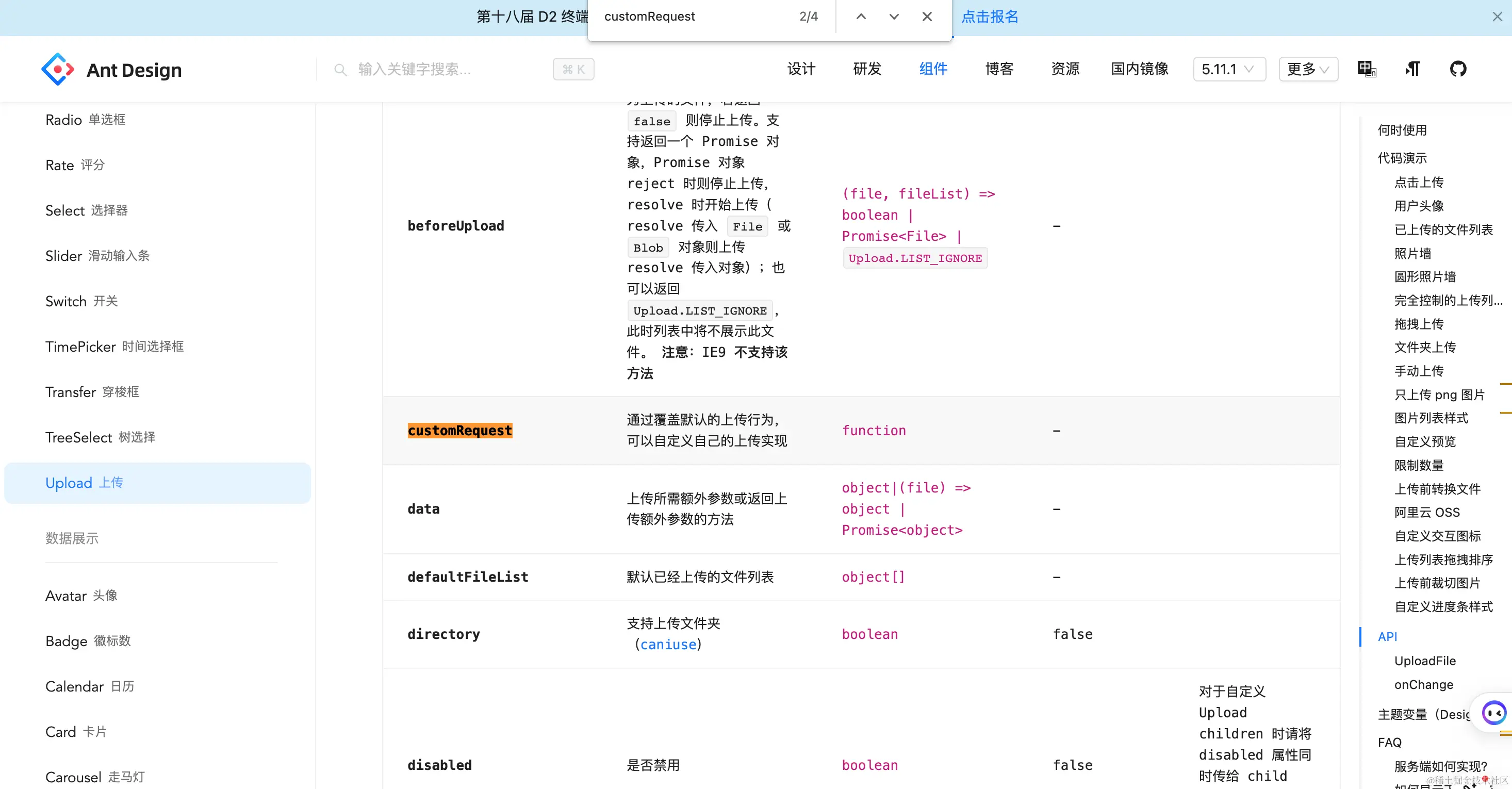The height and width of the screenshot is (789, 1512).
Task: Follow the caniuse link
Action: (668, 645)
